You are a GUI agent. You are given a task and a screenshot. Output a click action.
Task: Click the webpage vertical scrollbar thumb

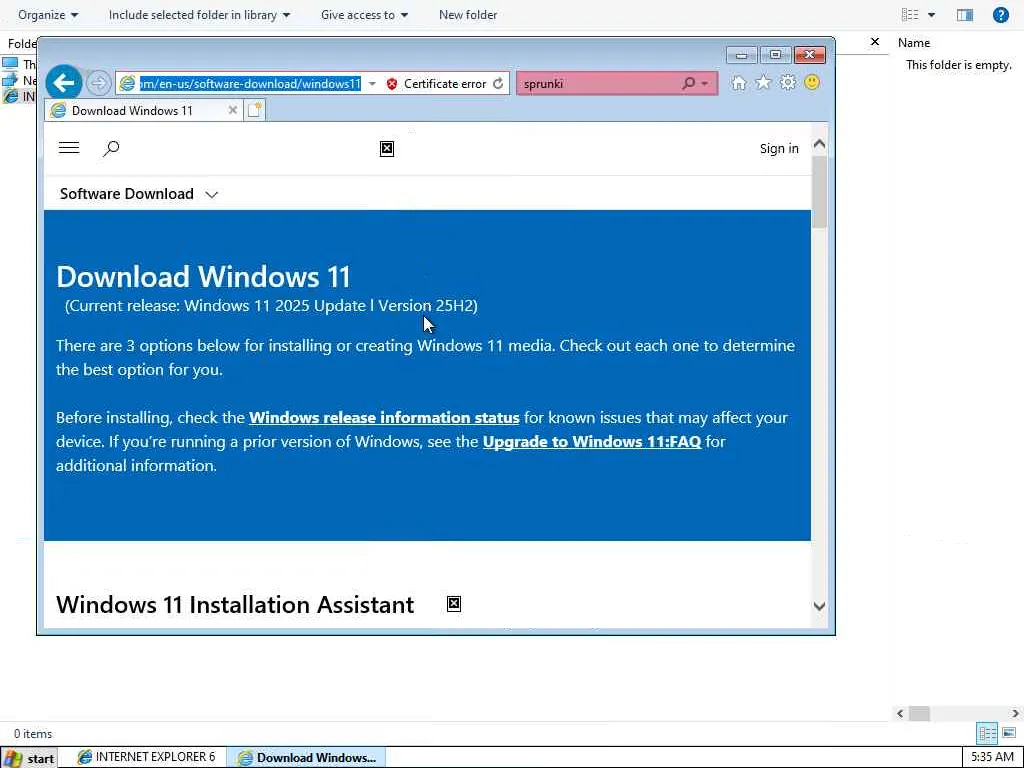pyautogui.click(x=819, y=191)
